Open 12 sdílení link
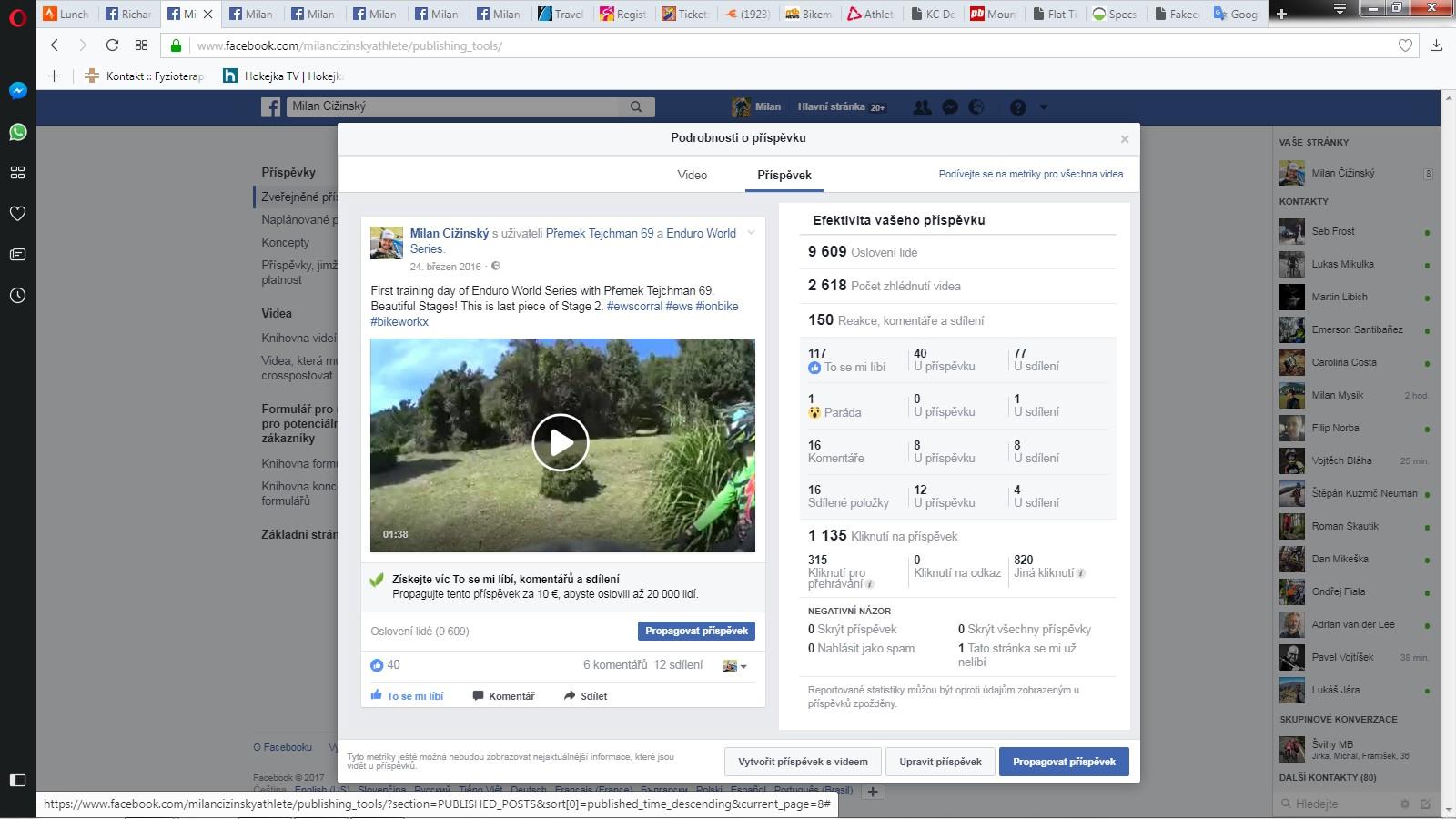The height and width of the screenshot is (819, 1456). tap(678, 665)
